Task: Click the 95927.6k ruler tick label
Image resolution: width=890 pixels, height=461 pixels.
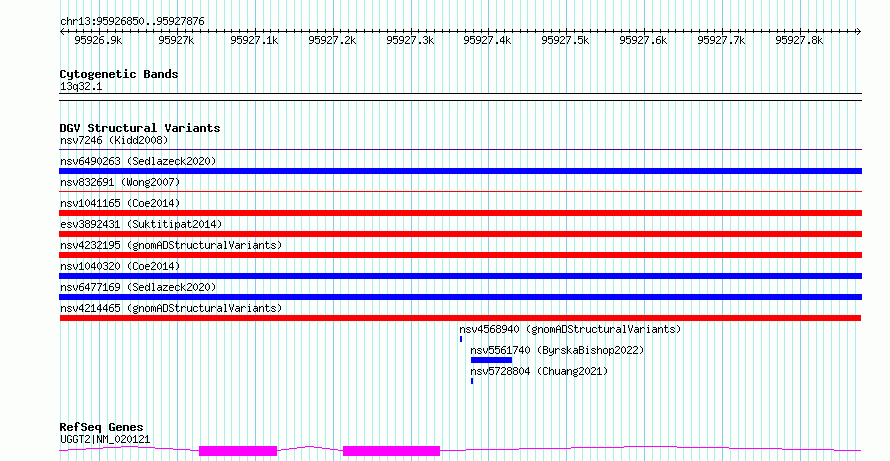Action: (x=643, y=40)
